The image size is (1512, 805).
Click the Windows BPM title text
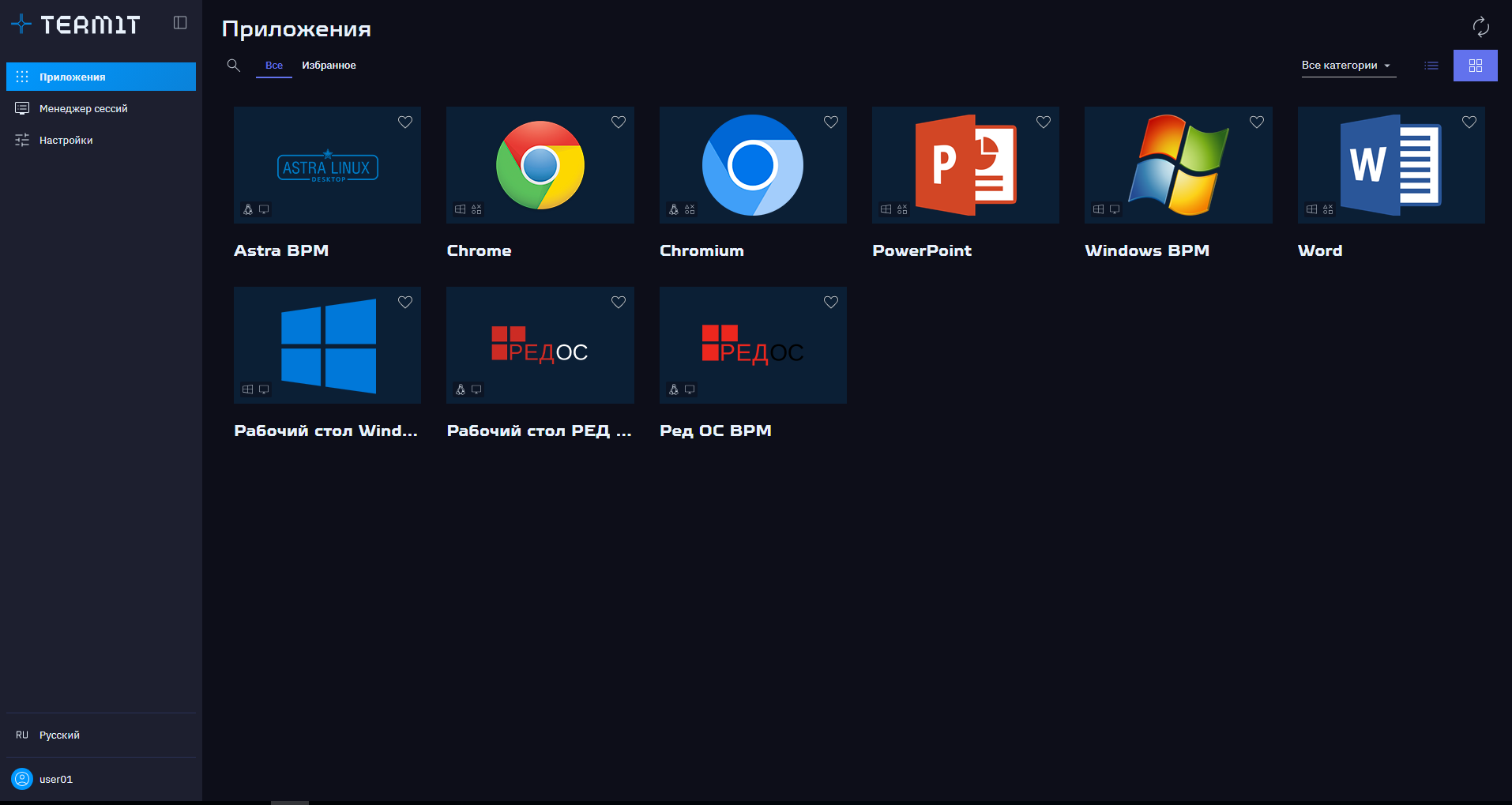click(x=1147, y=250)
